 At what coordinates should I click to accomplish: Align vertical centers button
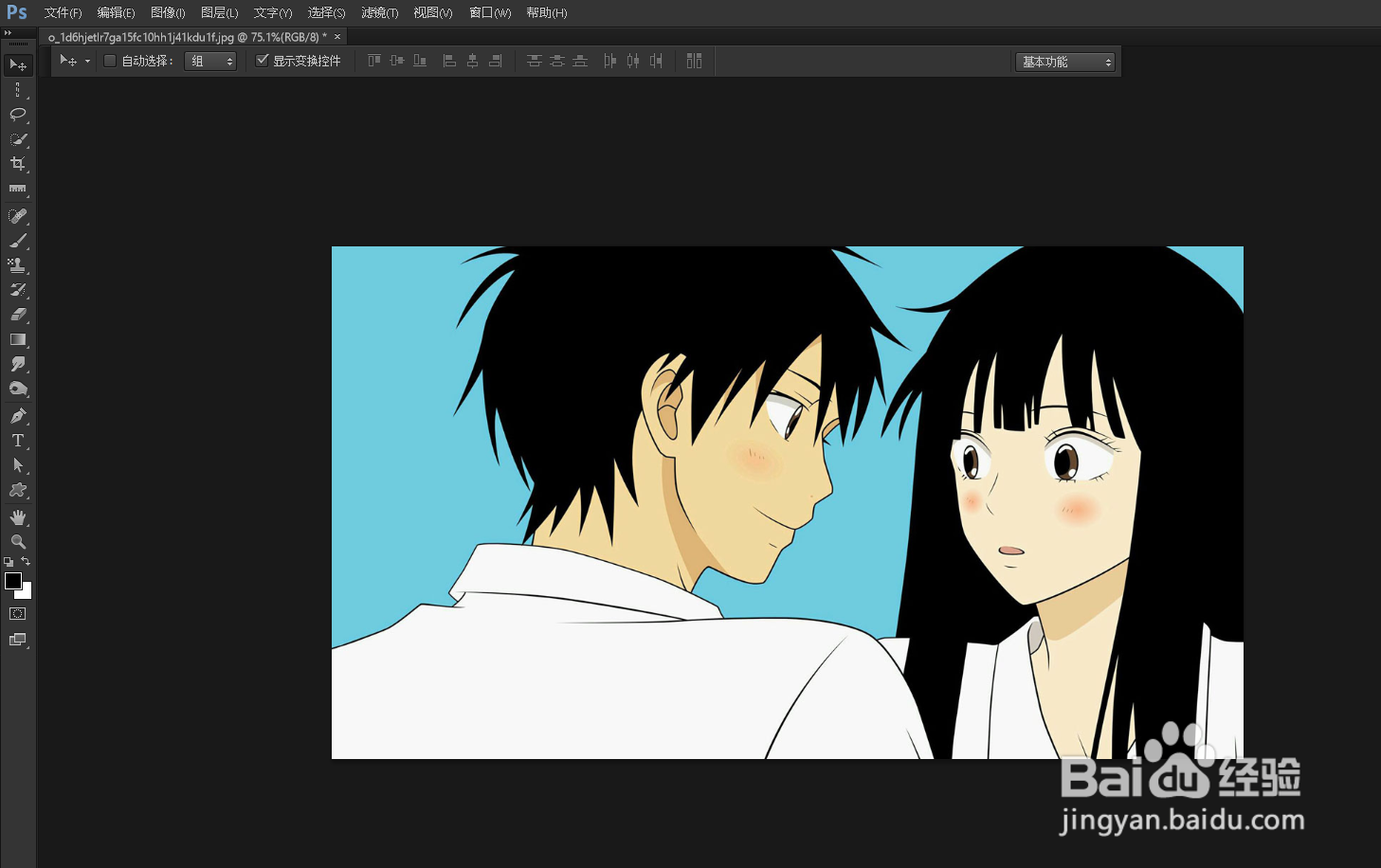click(397, 61)
